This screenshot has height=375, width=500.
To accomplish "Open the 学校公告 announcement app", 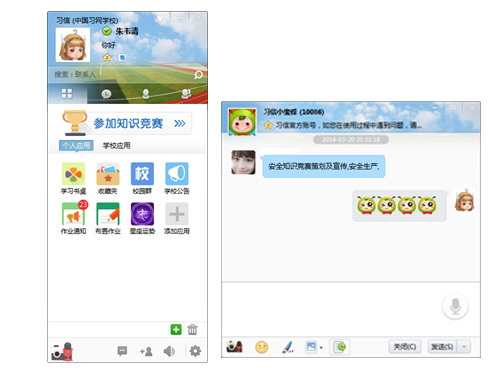I will (x=177, y=174).
